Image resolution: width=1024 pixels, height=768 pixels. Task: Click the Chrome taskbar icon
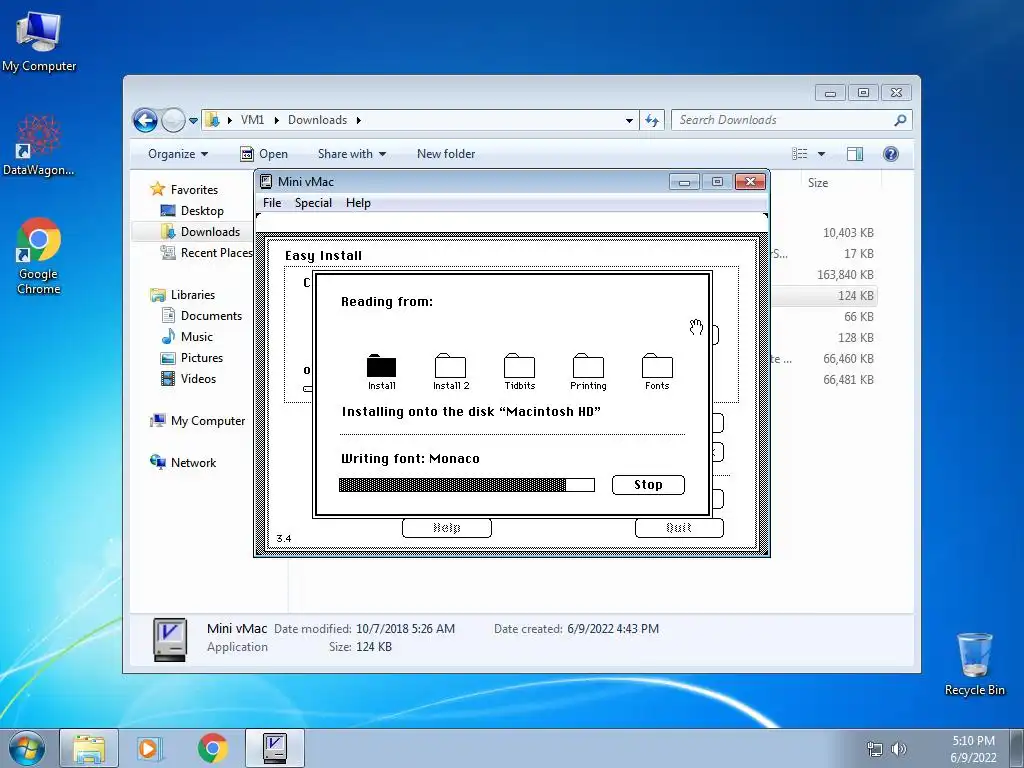point(212,748)
